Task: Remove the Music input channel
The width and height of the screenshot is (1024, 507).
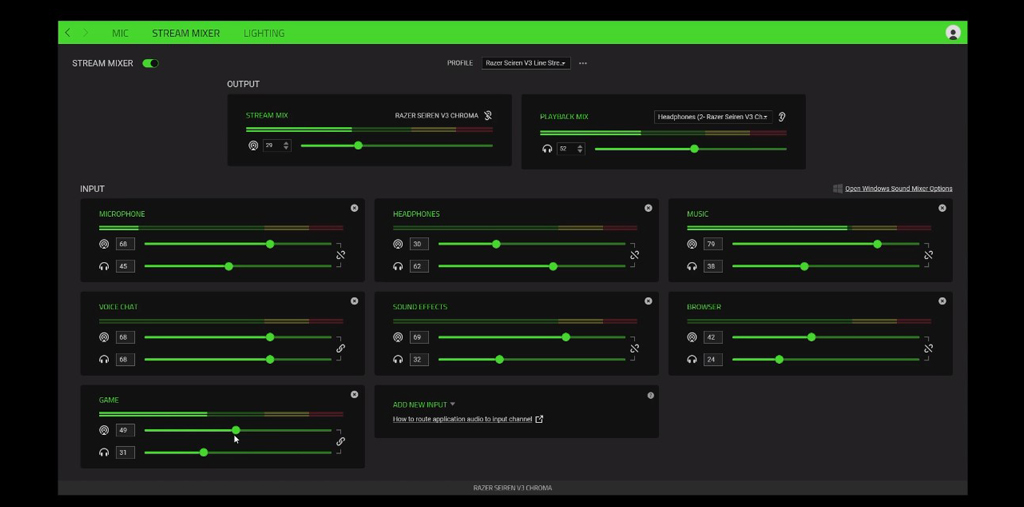Action: [942, 208]
